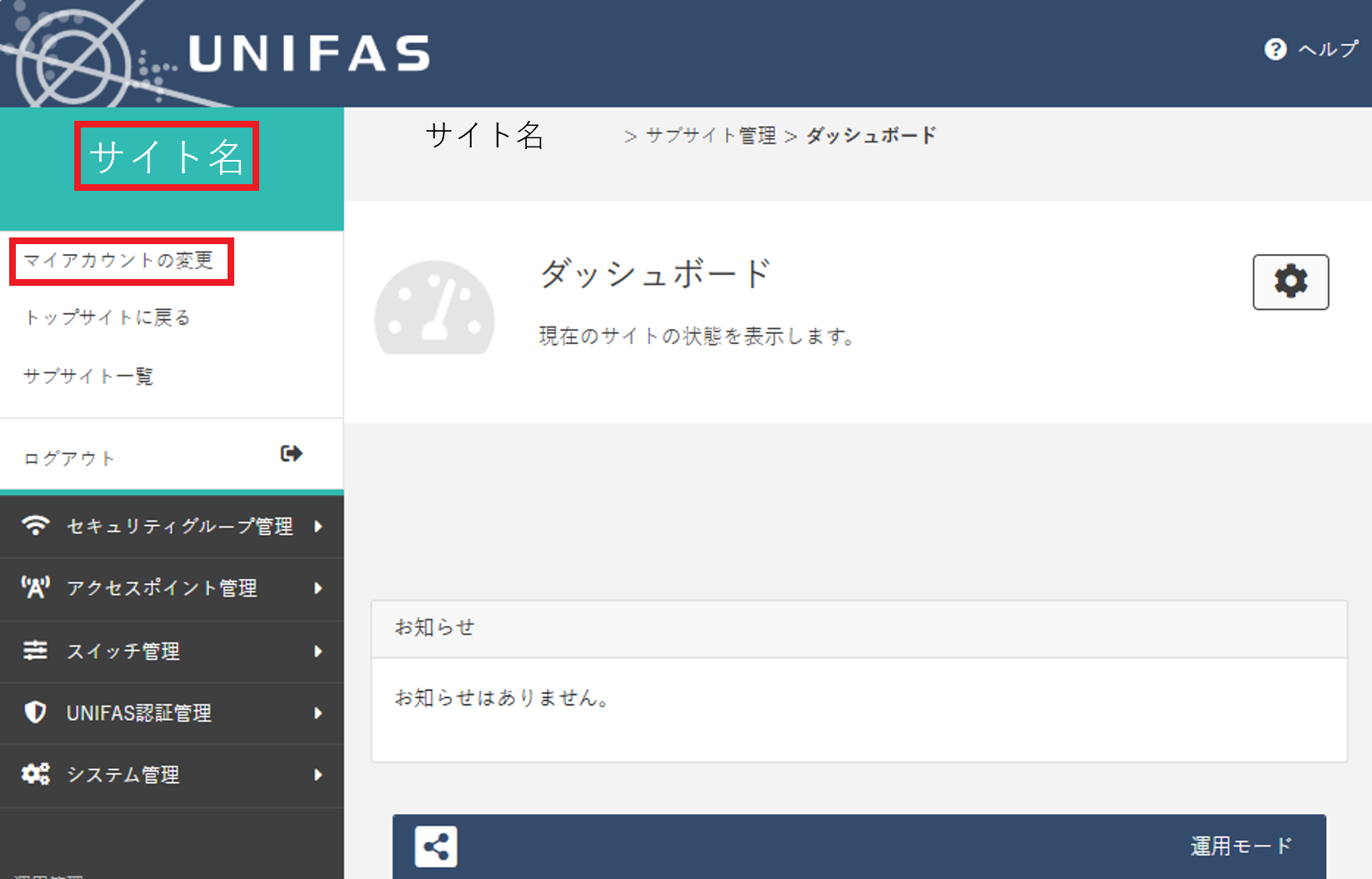Click the logout arrow icon
1372x879 pixels.
pyautogui.click(x=291, y=453)
